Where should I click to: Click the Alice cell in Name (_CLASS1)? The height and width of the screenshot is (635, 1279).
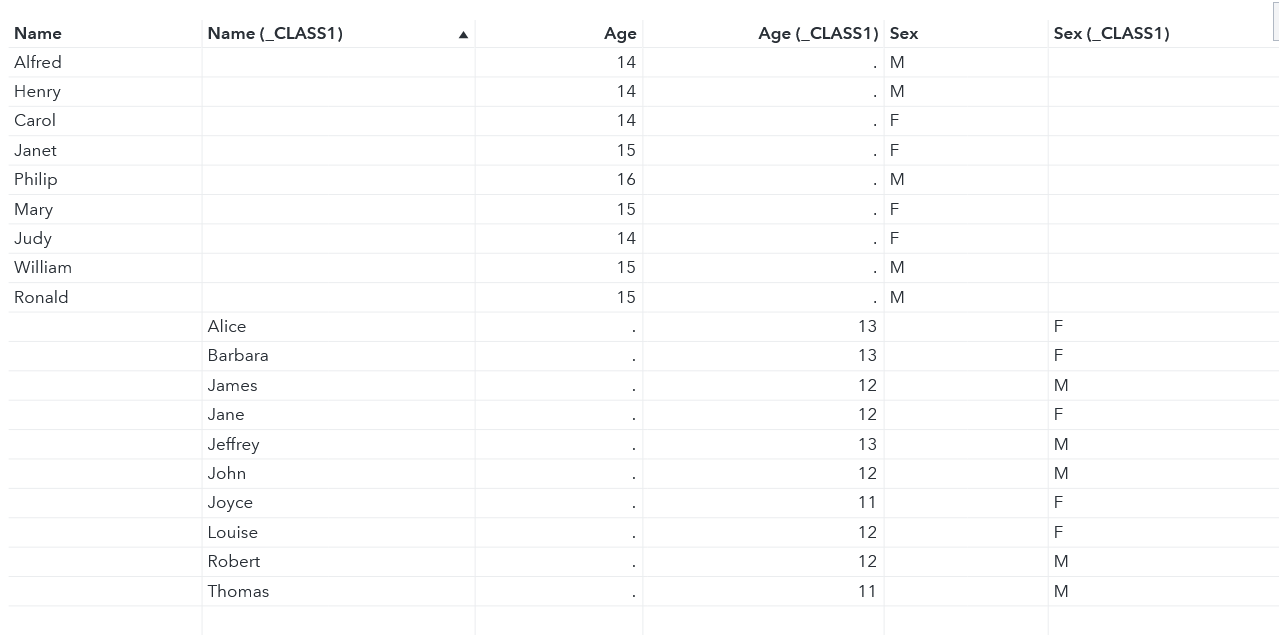(x=227, y=327)
